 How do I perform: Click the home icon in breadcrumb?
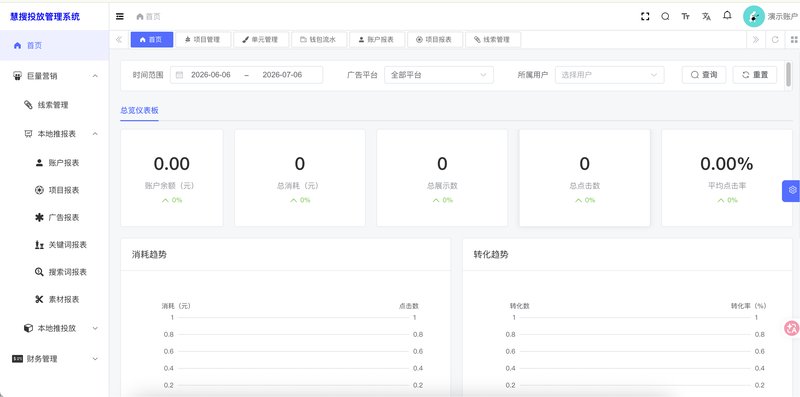[x=140, y=17]
